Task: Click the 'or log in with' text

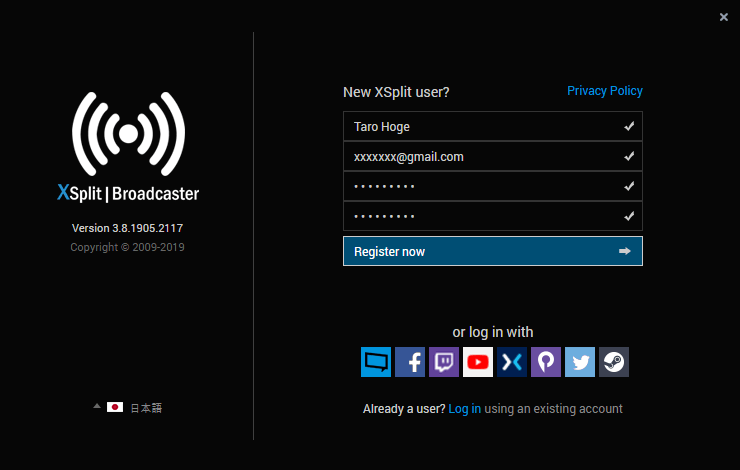Action: coord(493,332)
